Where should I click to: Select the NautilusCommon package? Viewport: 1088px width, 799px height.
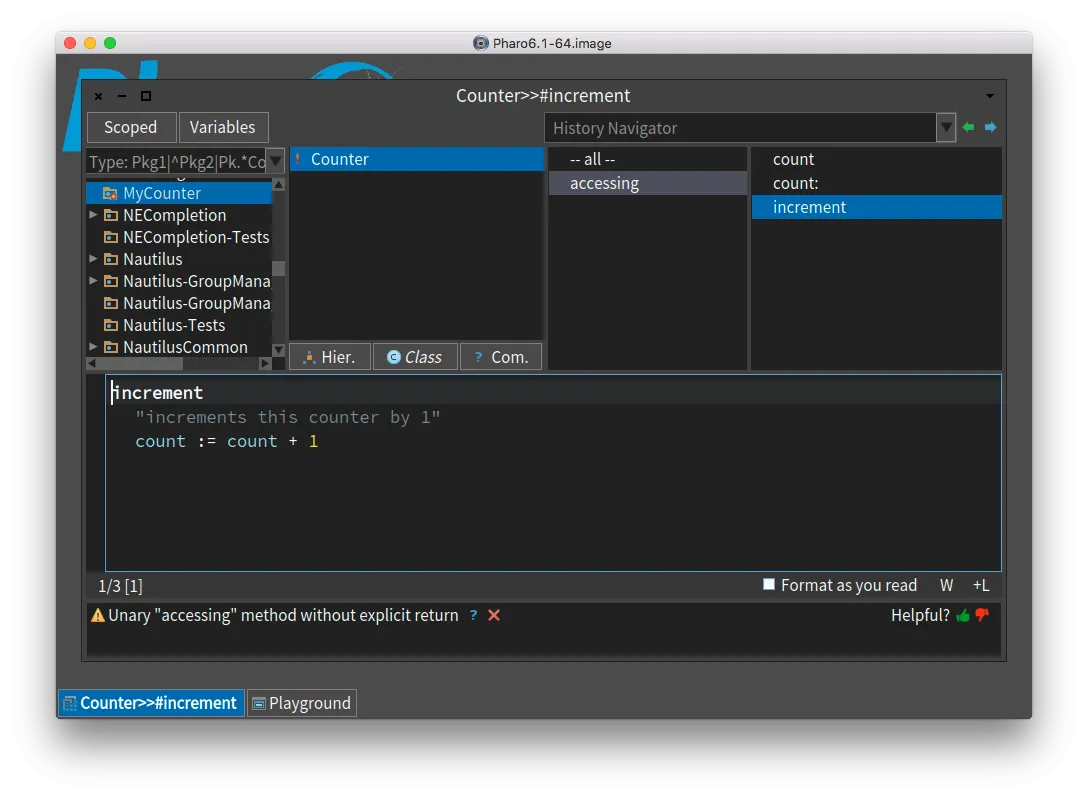click(179, 347)
